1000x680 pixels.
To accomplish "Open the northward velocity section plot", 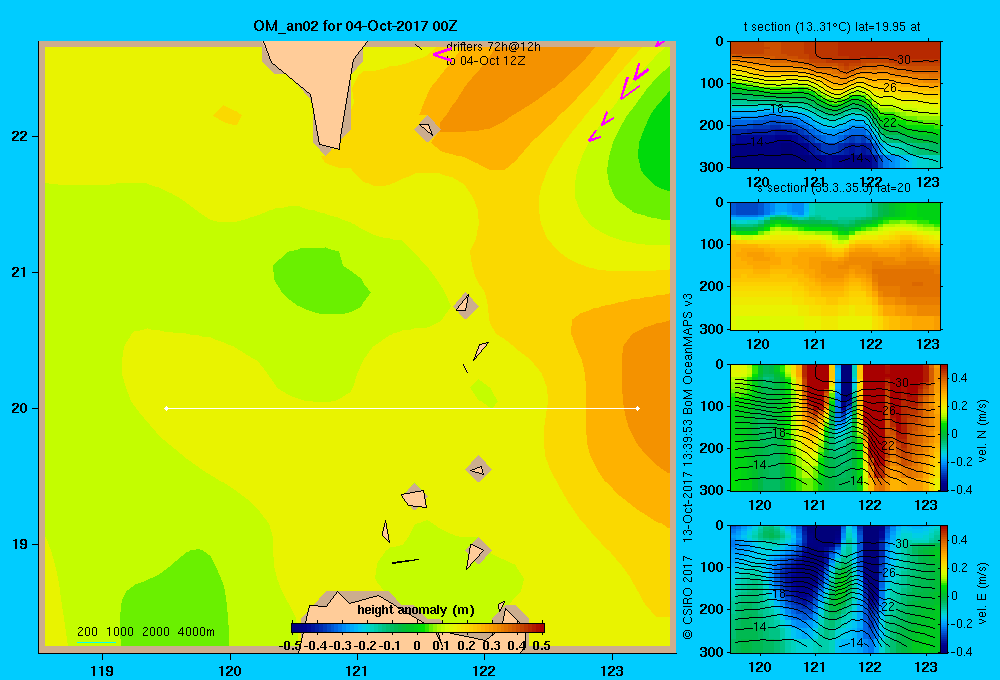I will (835, 427).
